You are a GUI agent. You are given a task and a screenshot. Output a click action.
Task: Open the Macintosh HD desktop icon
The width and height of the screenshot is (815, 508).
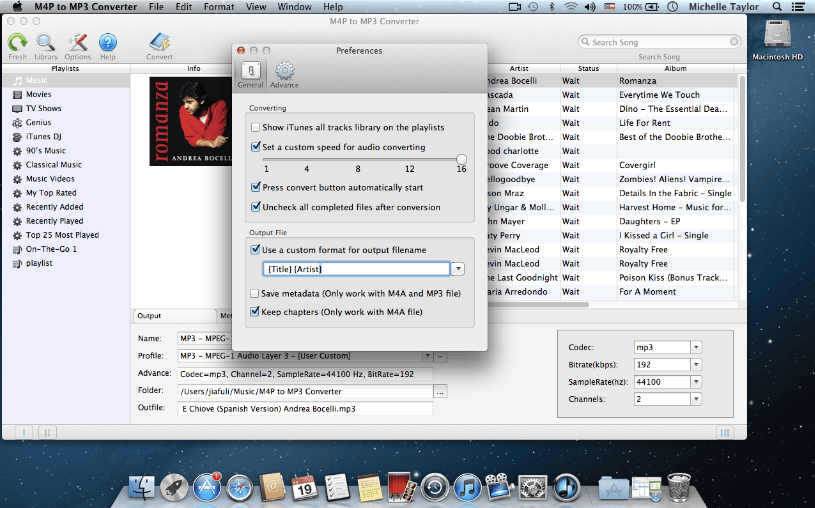[x=778, y=35]
